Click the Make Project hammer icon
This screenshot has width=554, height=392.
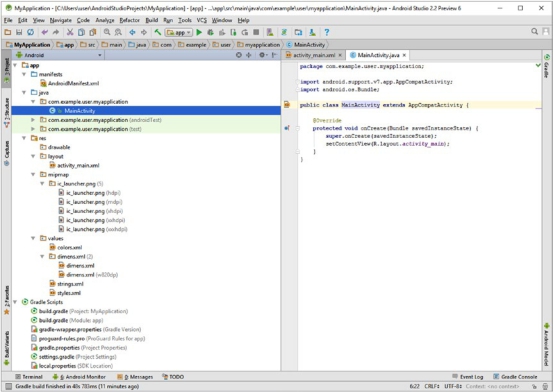pyautogui.click(x=158, y=33)
